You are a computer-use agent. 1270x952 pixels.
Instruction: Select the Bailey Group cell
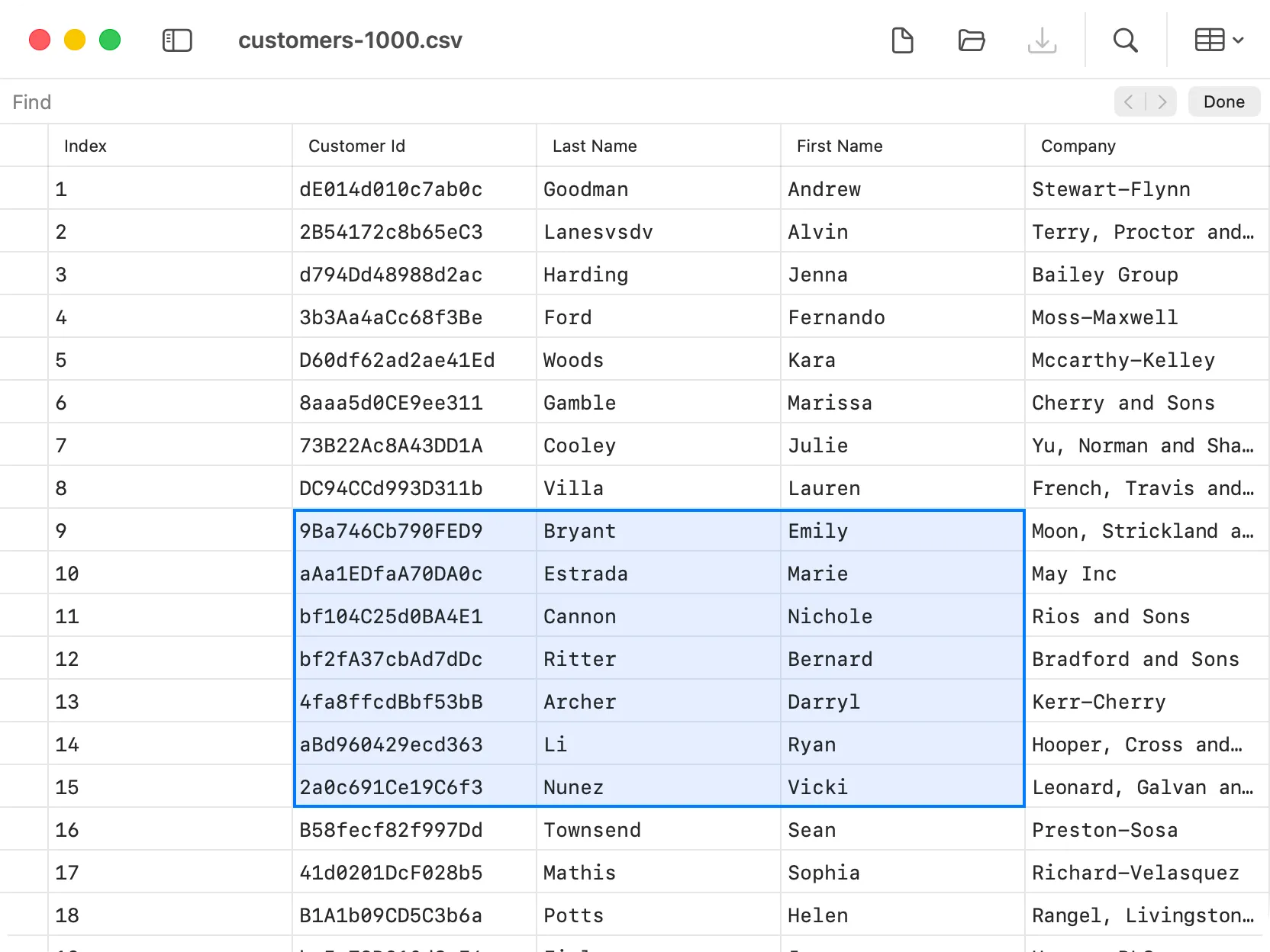tap(1147, 274)
